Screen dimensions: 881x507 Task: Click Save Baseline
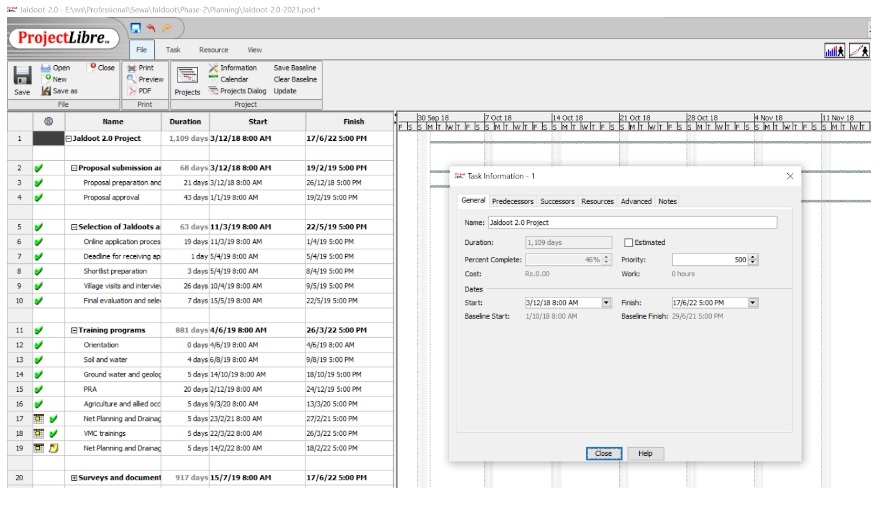[295, 67]
